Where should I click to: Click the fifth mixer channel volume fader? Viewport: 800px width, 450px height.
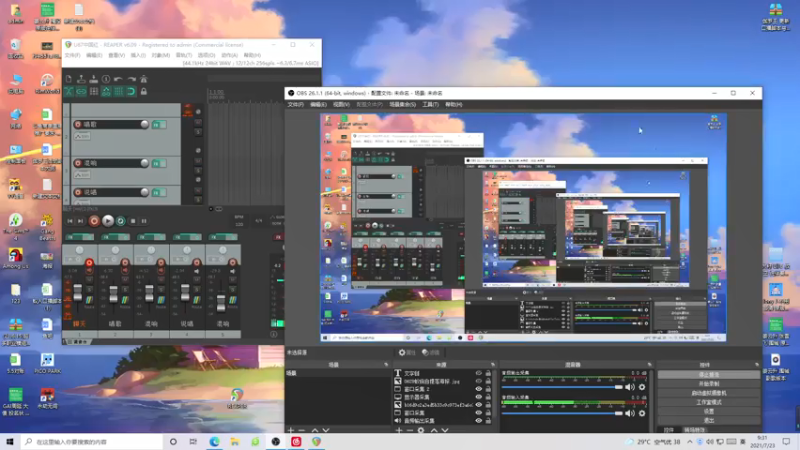[221, 304]
